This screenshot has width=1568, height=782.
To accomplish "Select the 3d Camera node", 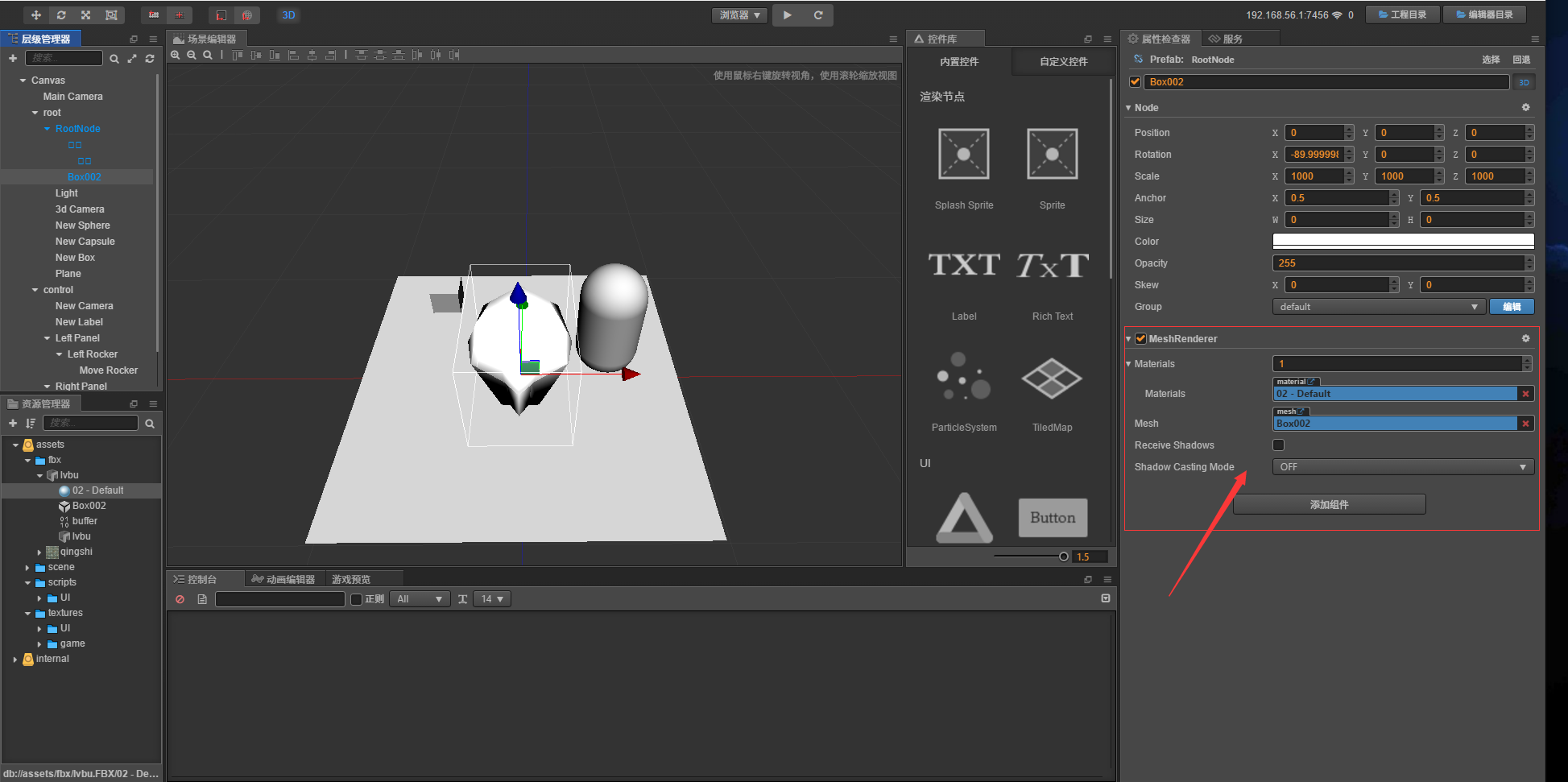I will click(80, 209).
